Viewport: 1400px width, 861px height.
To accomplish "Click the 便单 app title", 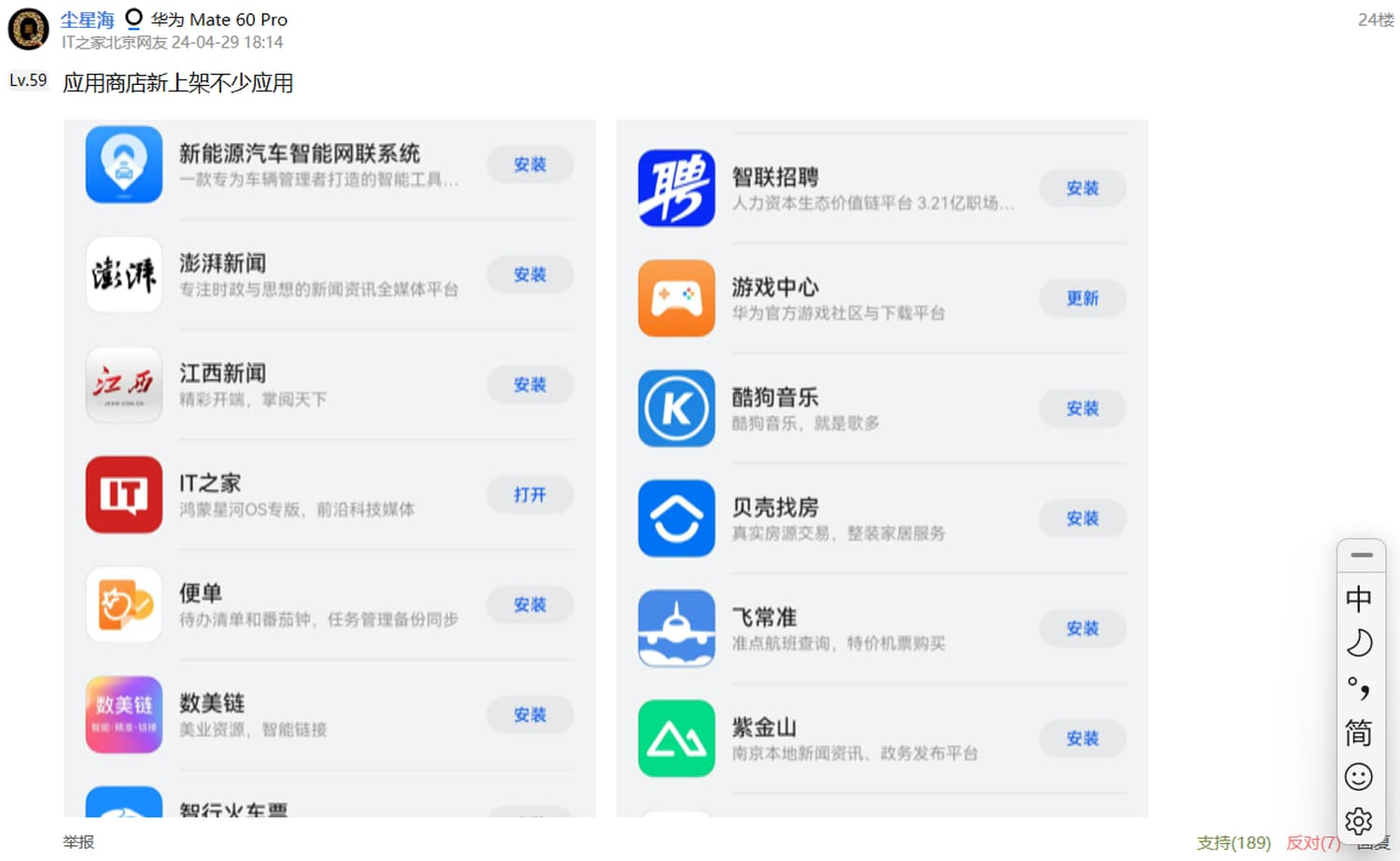I will point(201,593).
